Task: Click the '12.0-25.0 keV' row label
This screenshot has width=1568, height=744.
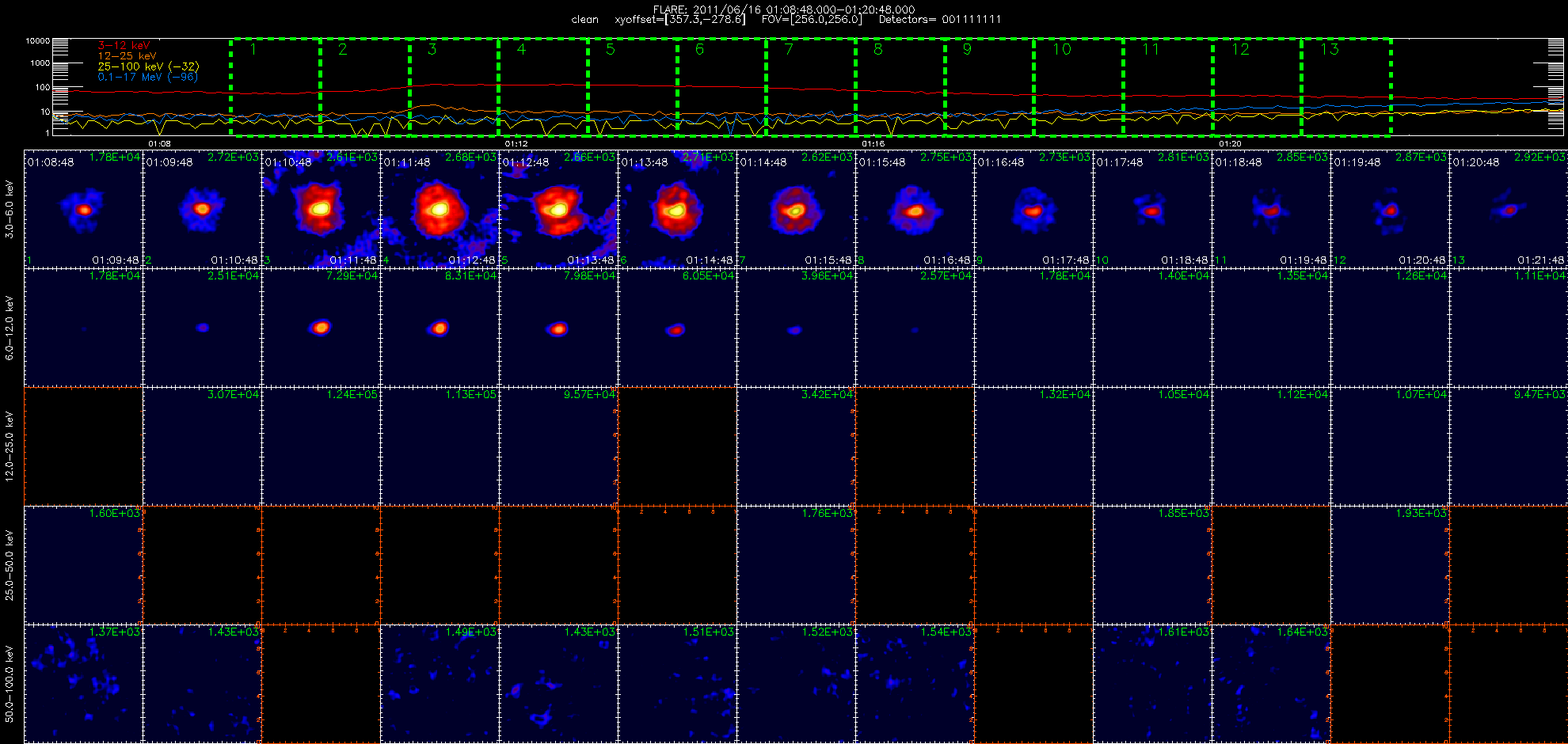Action: pos(10,446)
